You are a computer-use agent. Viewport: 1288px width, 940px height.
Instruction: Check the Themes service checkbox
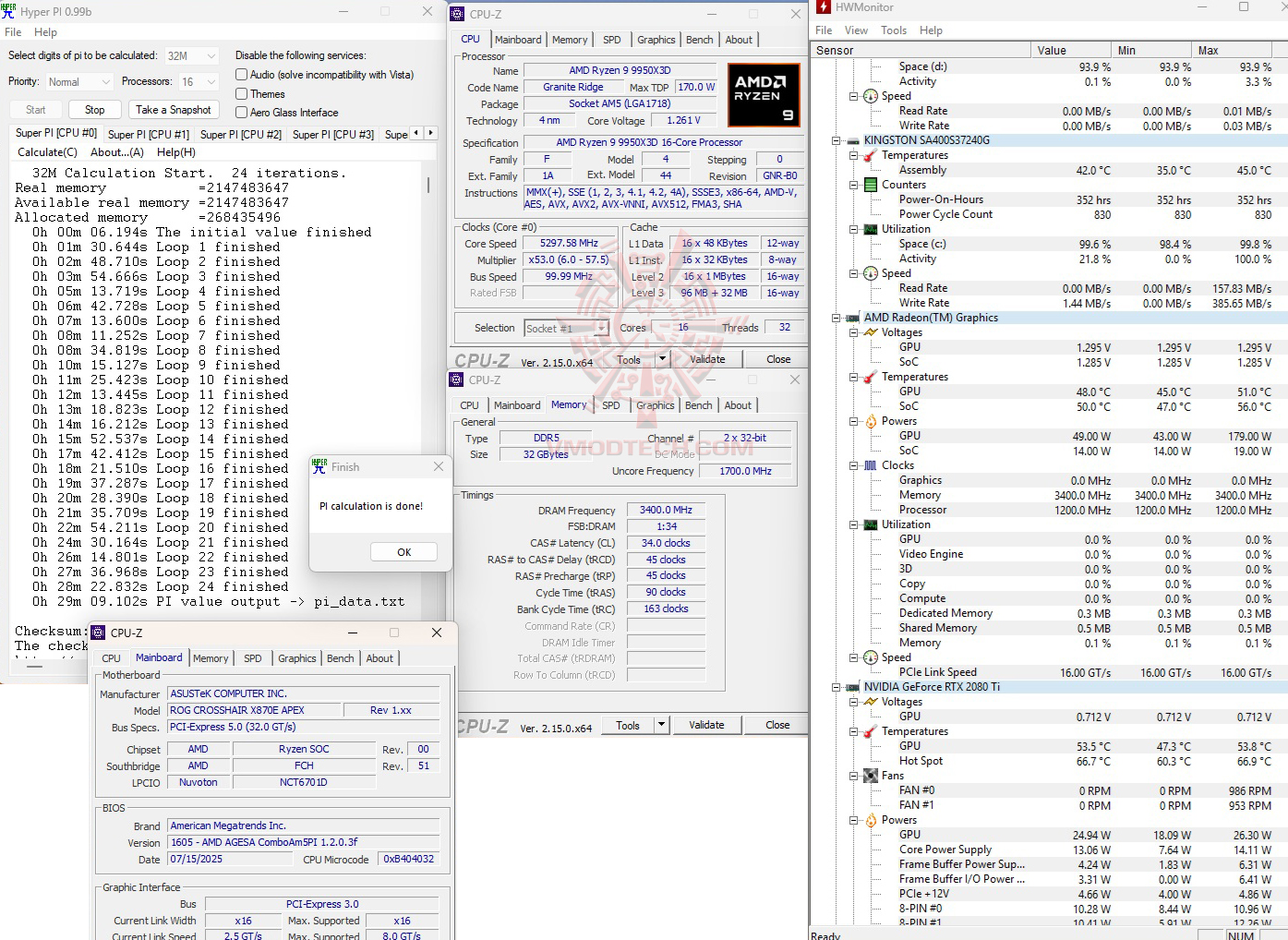[x=240, y=93]
